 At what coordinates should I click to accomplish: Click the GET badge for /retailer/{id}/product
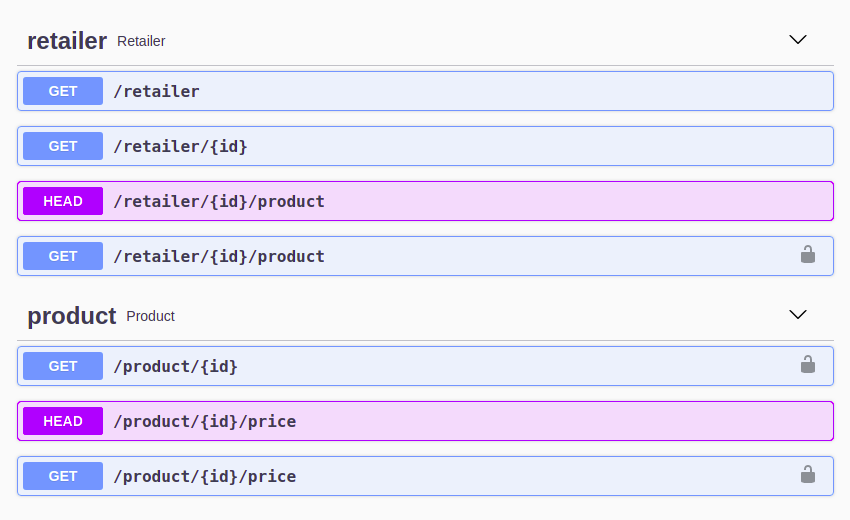pyautogui.click(x=63, y=256)
